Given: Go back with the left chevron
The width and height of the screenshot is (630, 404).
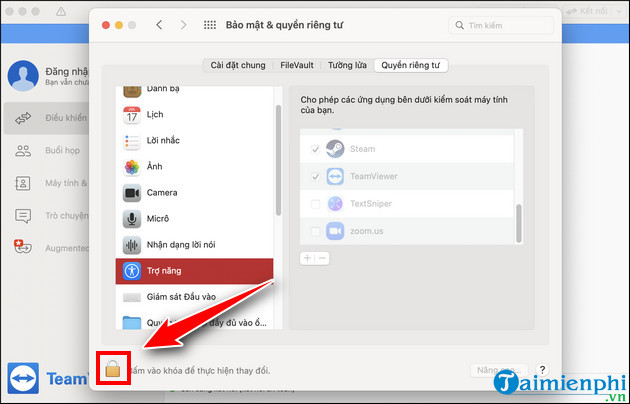Looking at the screenshot, I should pos(160,25).
